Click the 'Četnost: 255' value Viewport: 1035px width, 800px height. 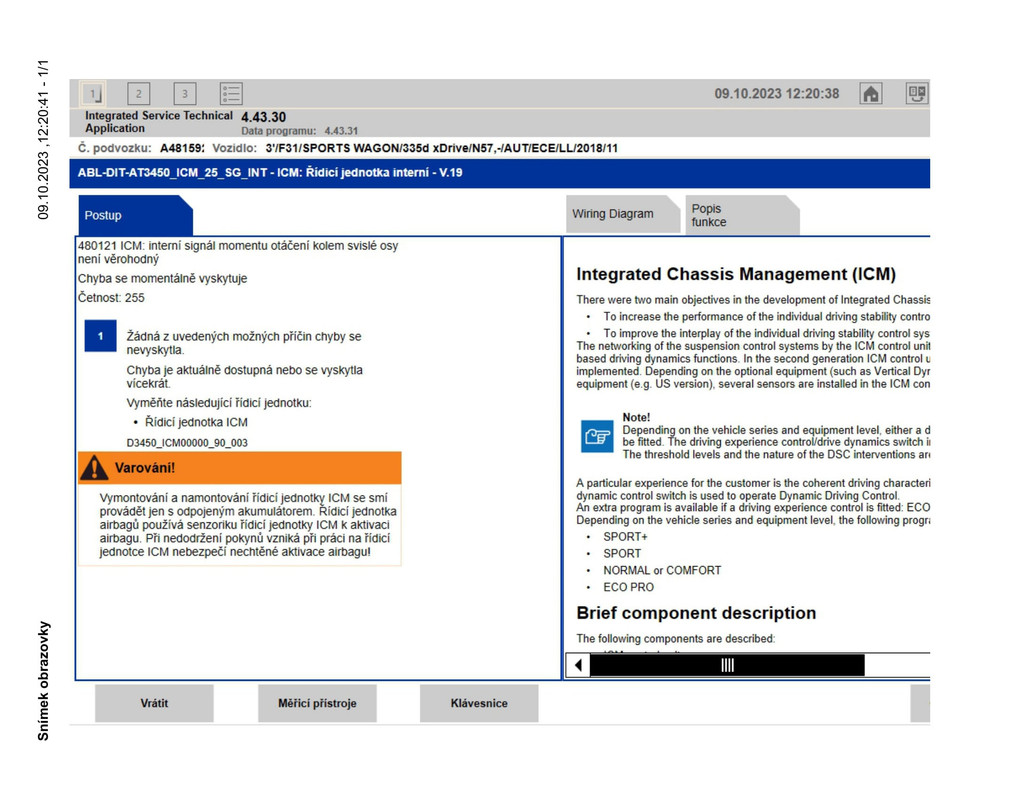111,298
